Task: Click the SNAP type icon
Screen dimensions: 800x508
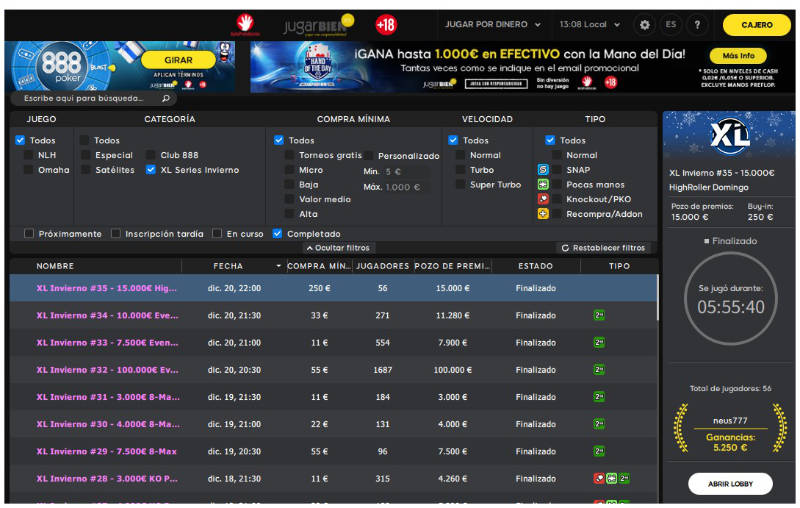Action: tap(543, 170)
